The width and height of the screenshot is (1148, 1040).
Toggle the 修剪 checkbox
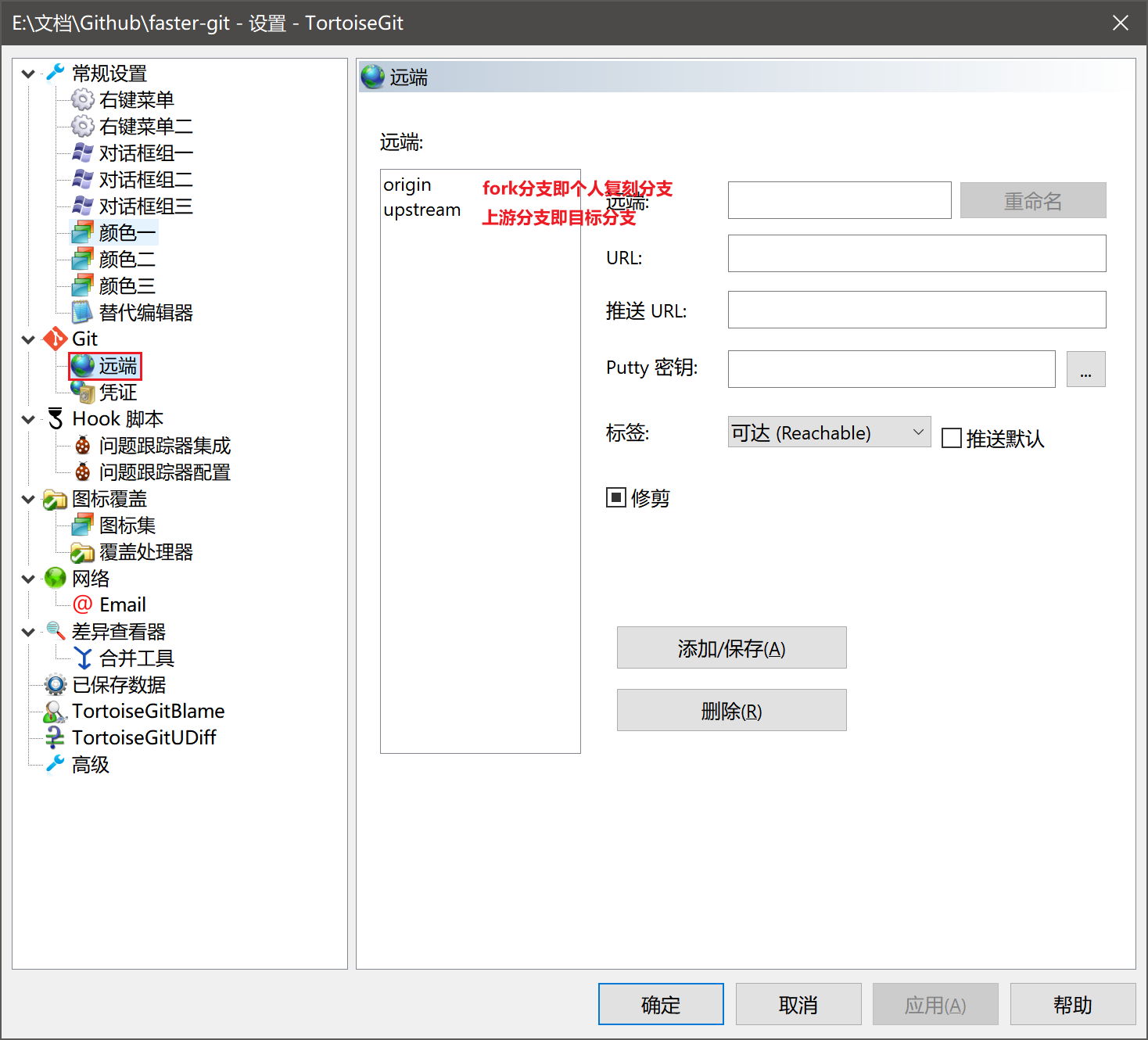616,497
